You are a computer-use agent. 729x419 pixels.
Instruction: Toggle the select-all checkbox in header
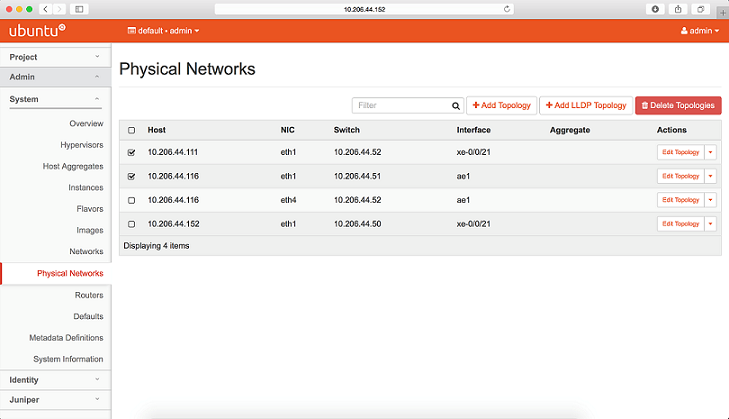point(132,130)
